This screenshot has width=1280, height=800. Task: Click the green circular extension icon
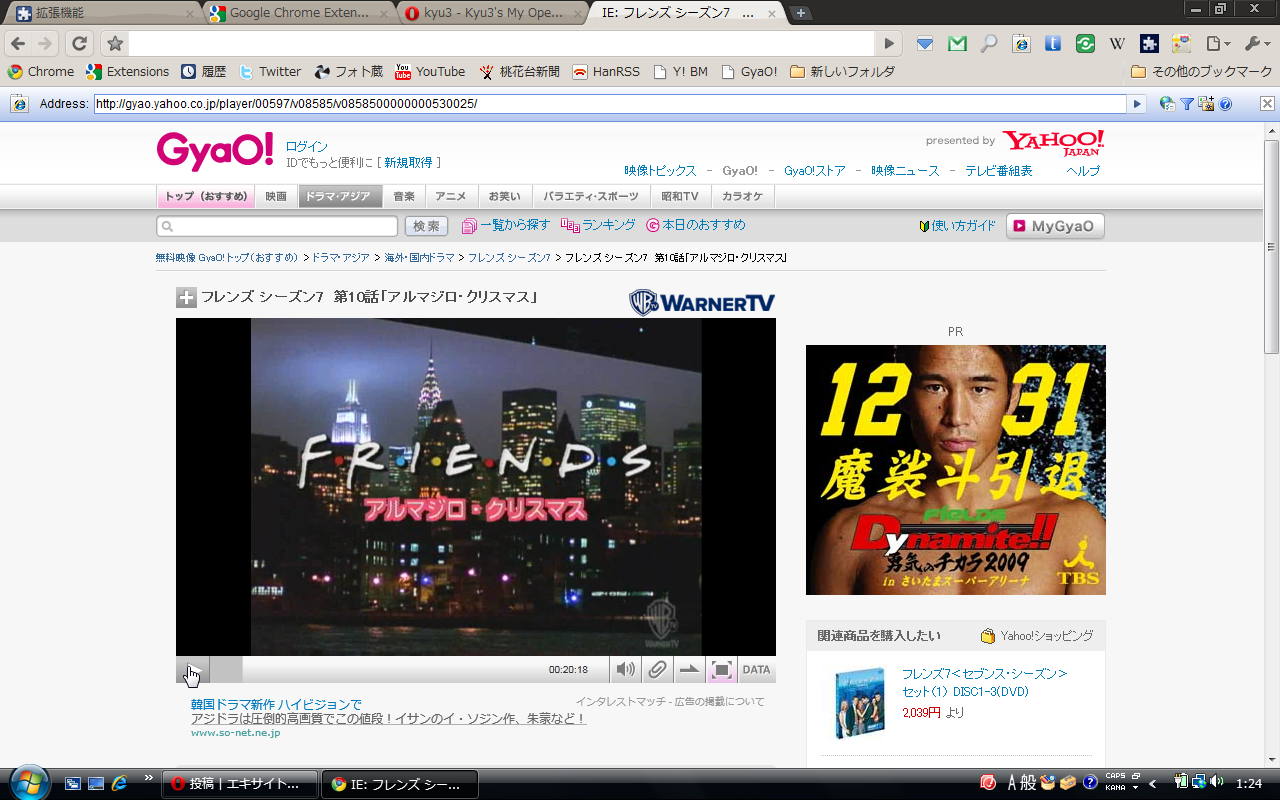tap(1085, 44)
